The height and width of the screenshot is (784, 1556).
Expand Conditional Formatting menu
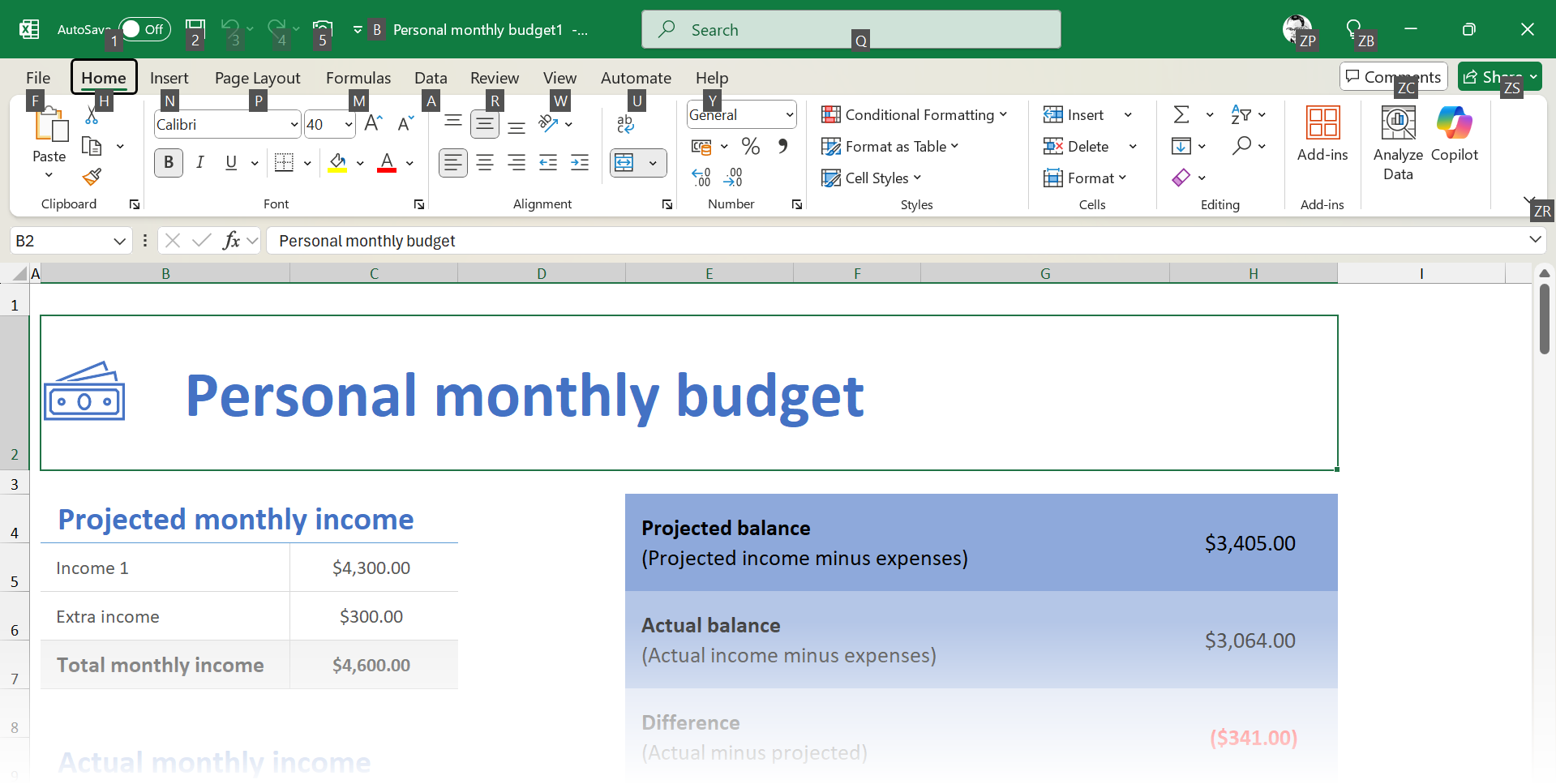(x=914, y=115)
